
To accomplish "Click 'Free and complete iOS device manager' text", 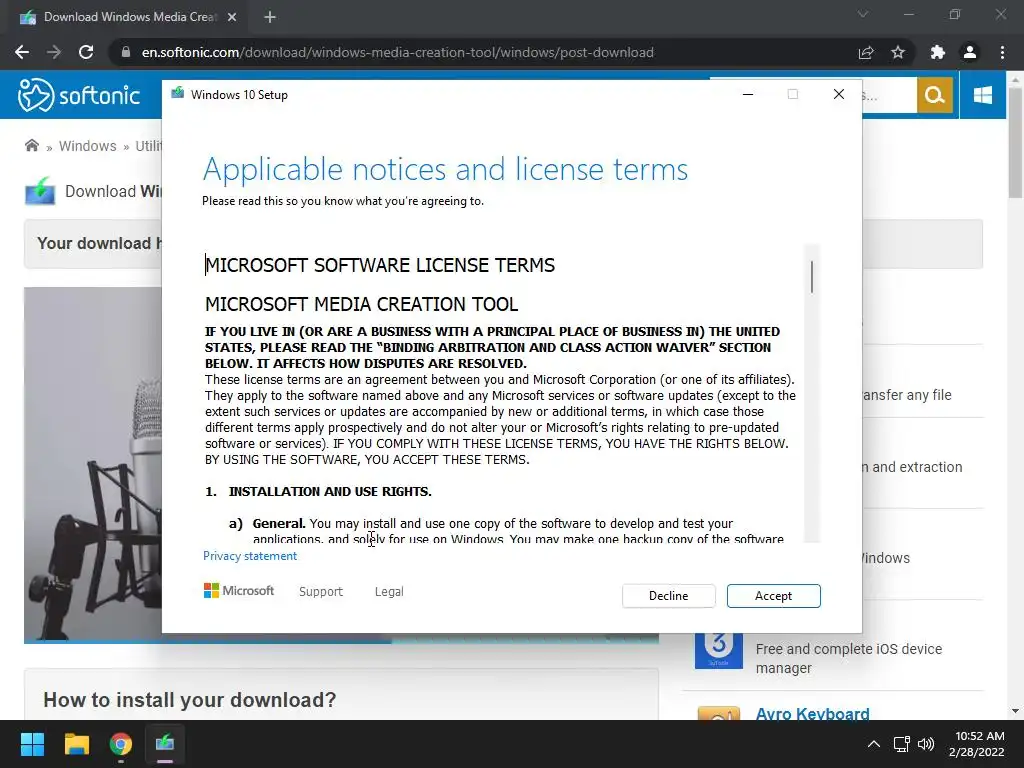I will click(848, 658).
